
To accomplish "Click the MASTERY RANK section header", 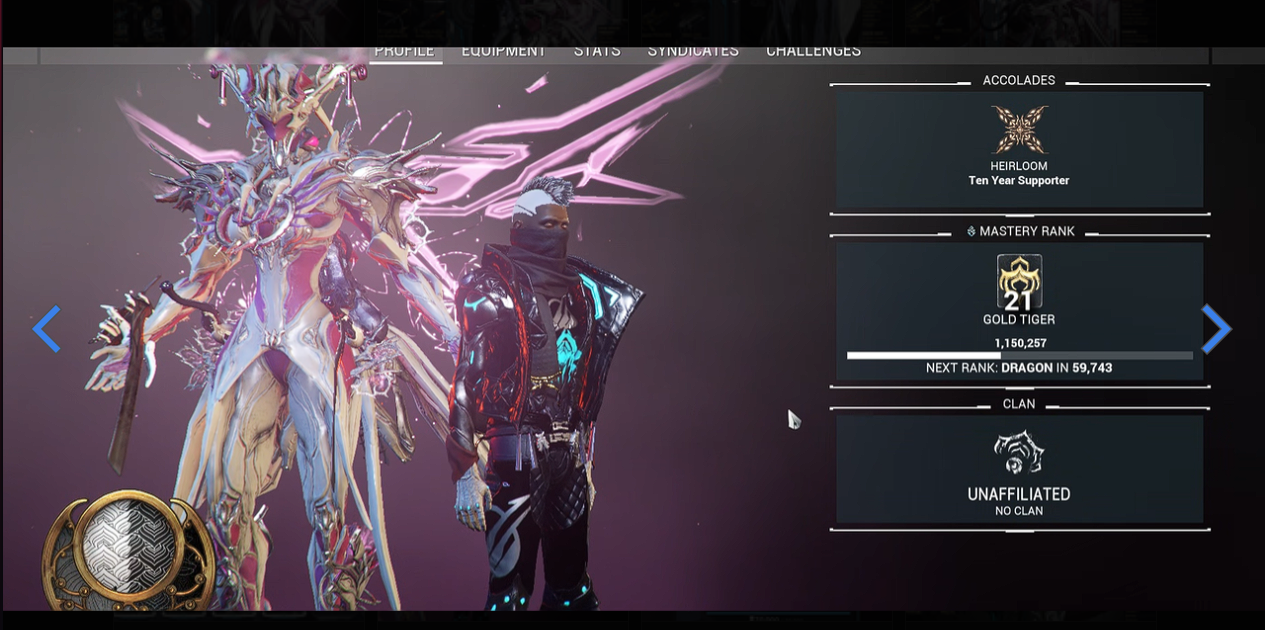I will pyautogui.click(x=1027, y=231).
